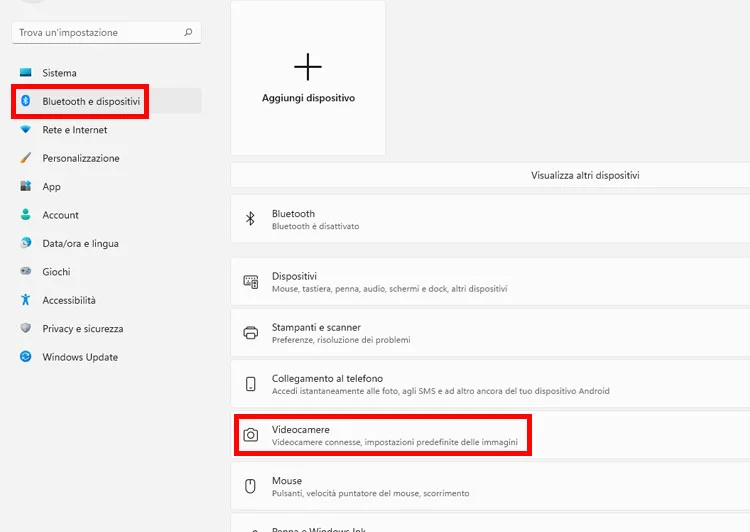The height and width of the screenshot is (532, 750).
Task: Focus the Trova un'impostazione search box
Action: click(x=106, y=33)
